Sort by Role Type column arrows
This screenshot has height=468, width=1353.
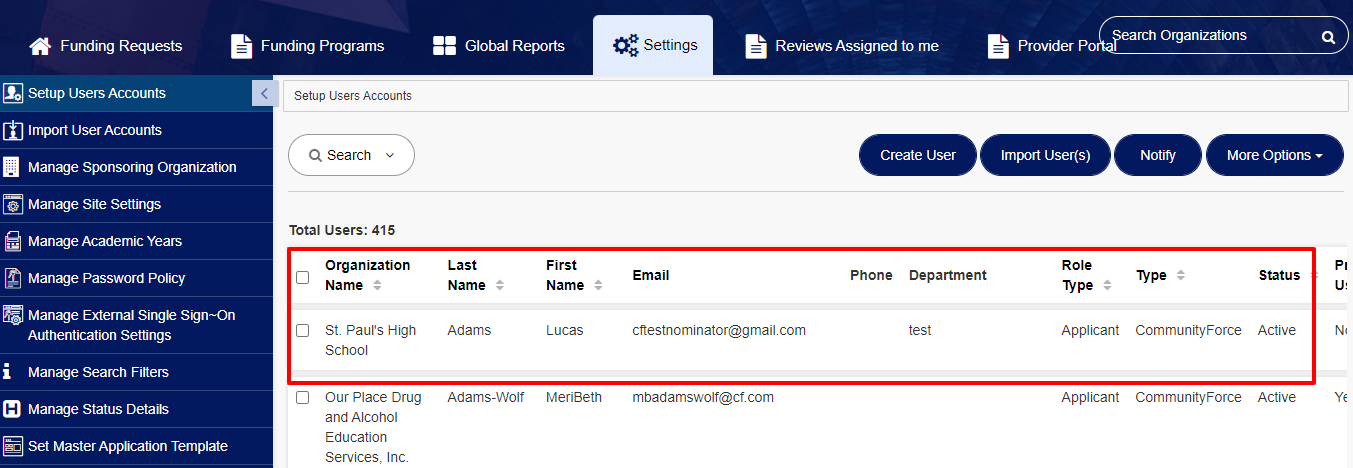coord(1108,285)
